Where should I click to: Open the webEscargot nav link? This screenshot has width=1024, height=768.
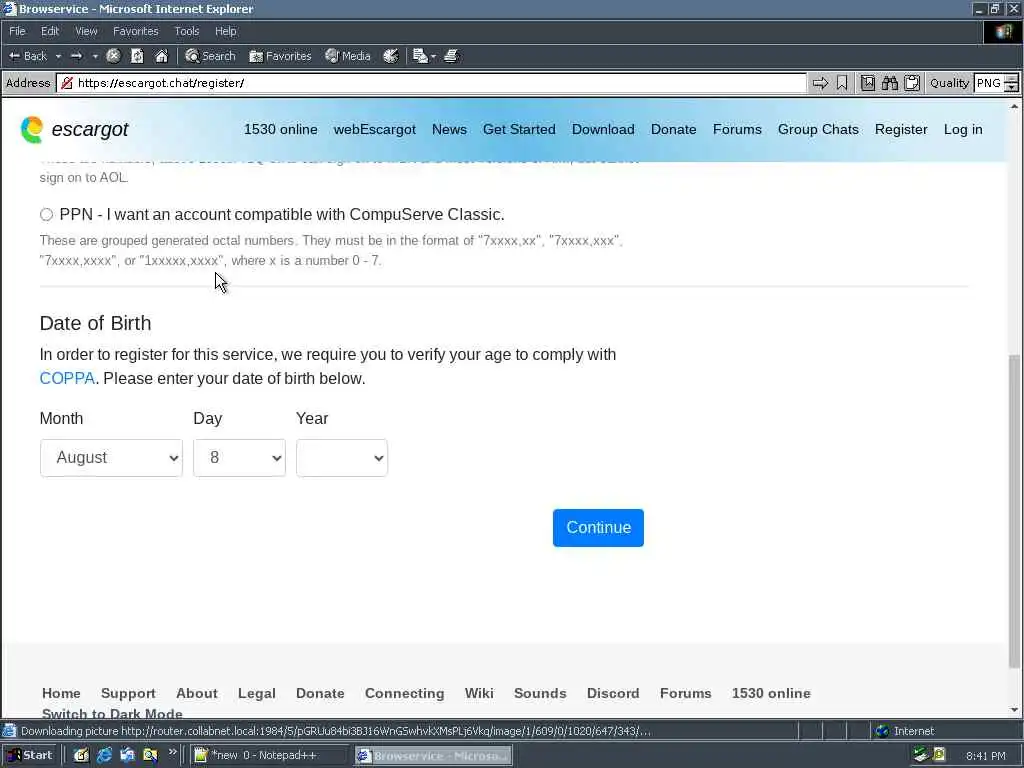pyautogui.click(x=375, y=129)
